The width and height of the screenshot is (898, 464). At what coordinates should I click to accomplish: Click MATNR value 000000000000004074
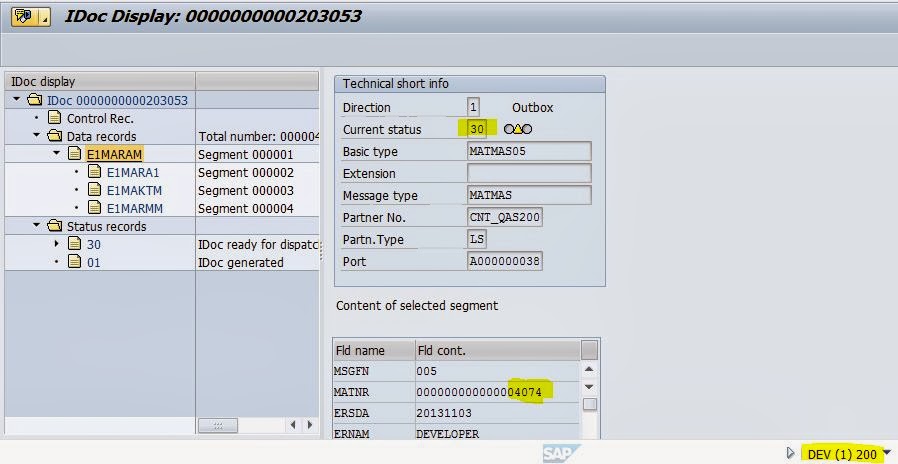tap(479, 392)
